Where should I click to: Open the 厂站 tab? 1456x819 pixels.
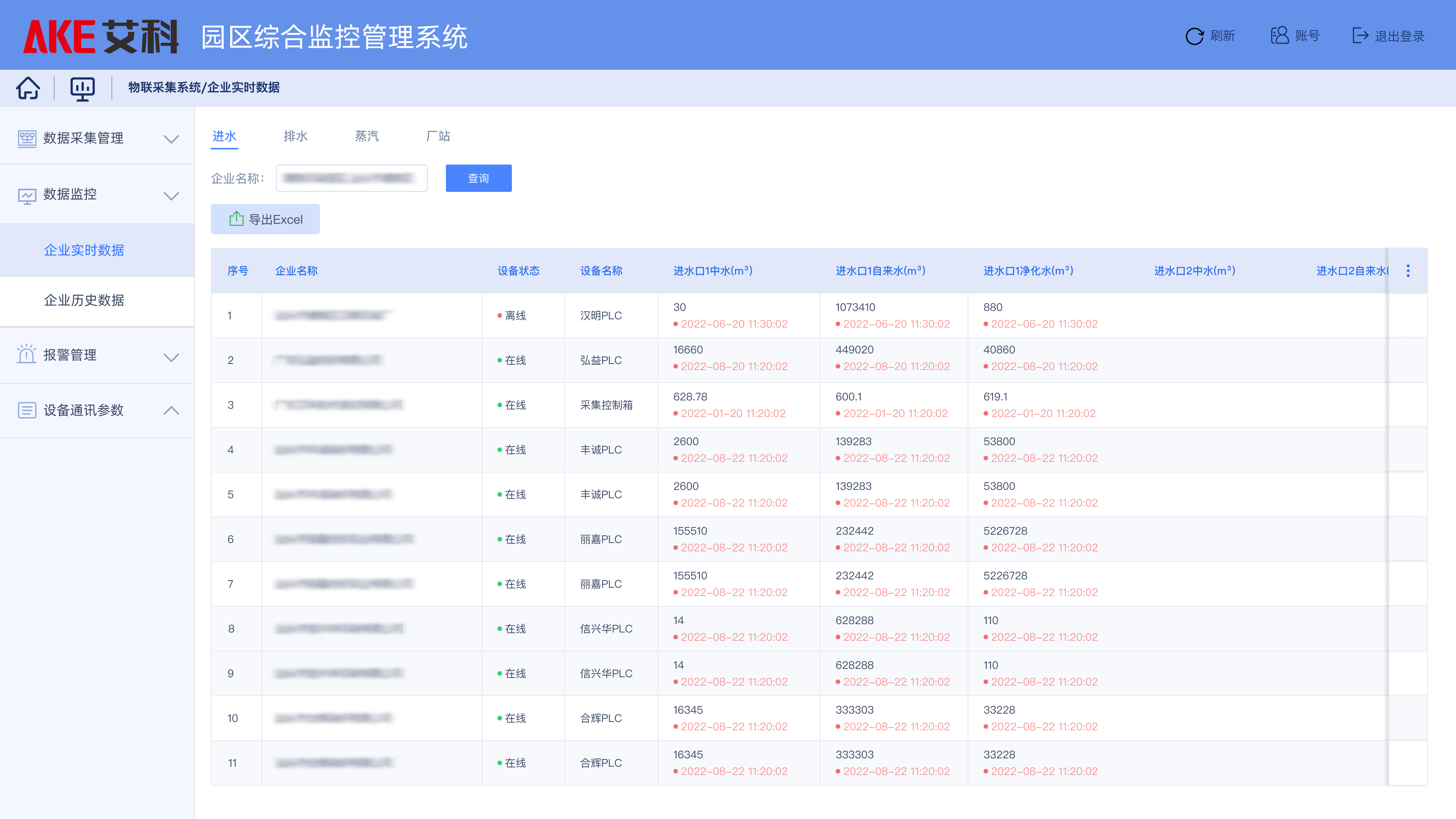[x=438, y=136]
